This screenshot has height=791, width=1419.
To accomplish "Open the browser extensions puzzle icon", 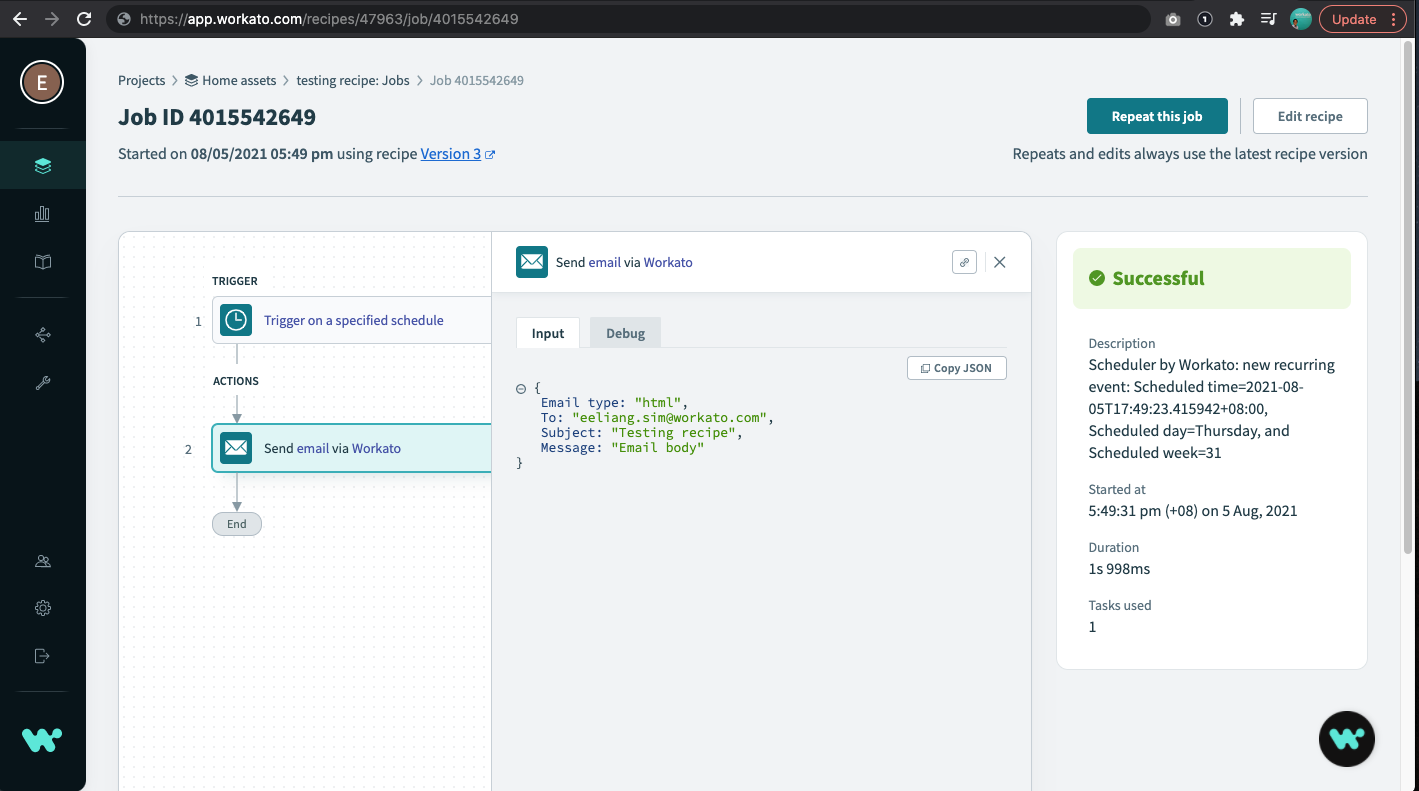I will (1237, 19).
